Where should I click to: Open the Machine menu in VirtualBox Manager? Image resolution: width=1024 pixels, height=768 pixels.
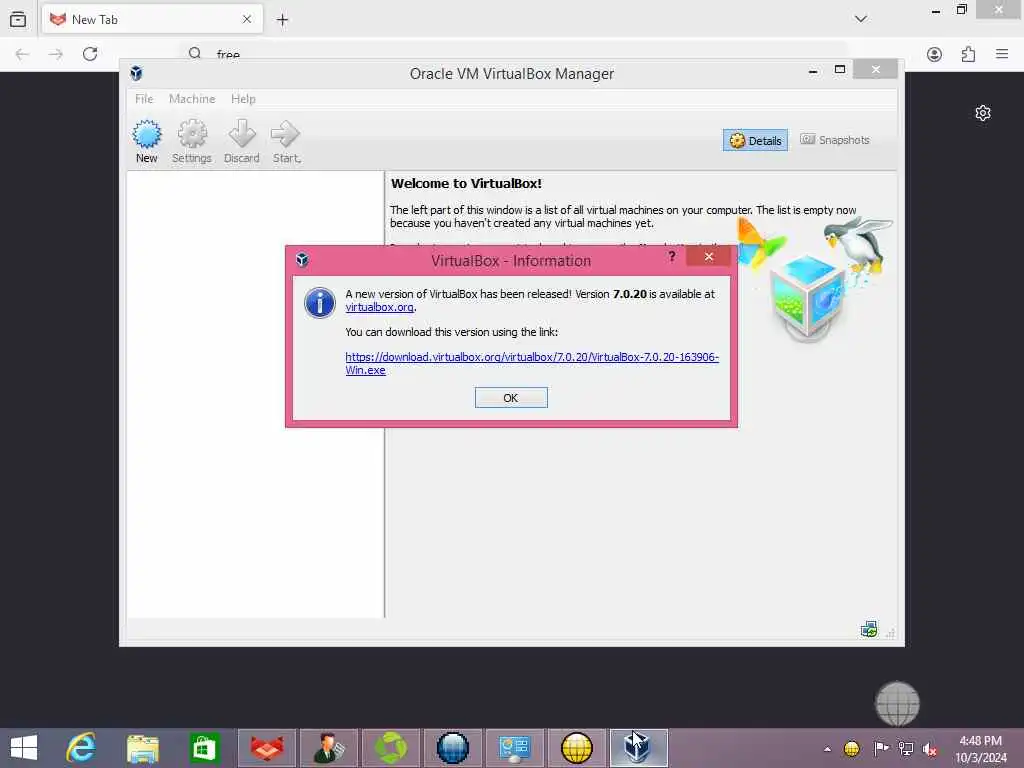click(192, 99)
